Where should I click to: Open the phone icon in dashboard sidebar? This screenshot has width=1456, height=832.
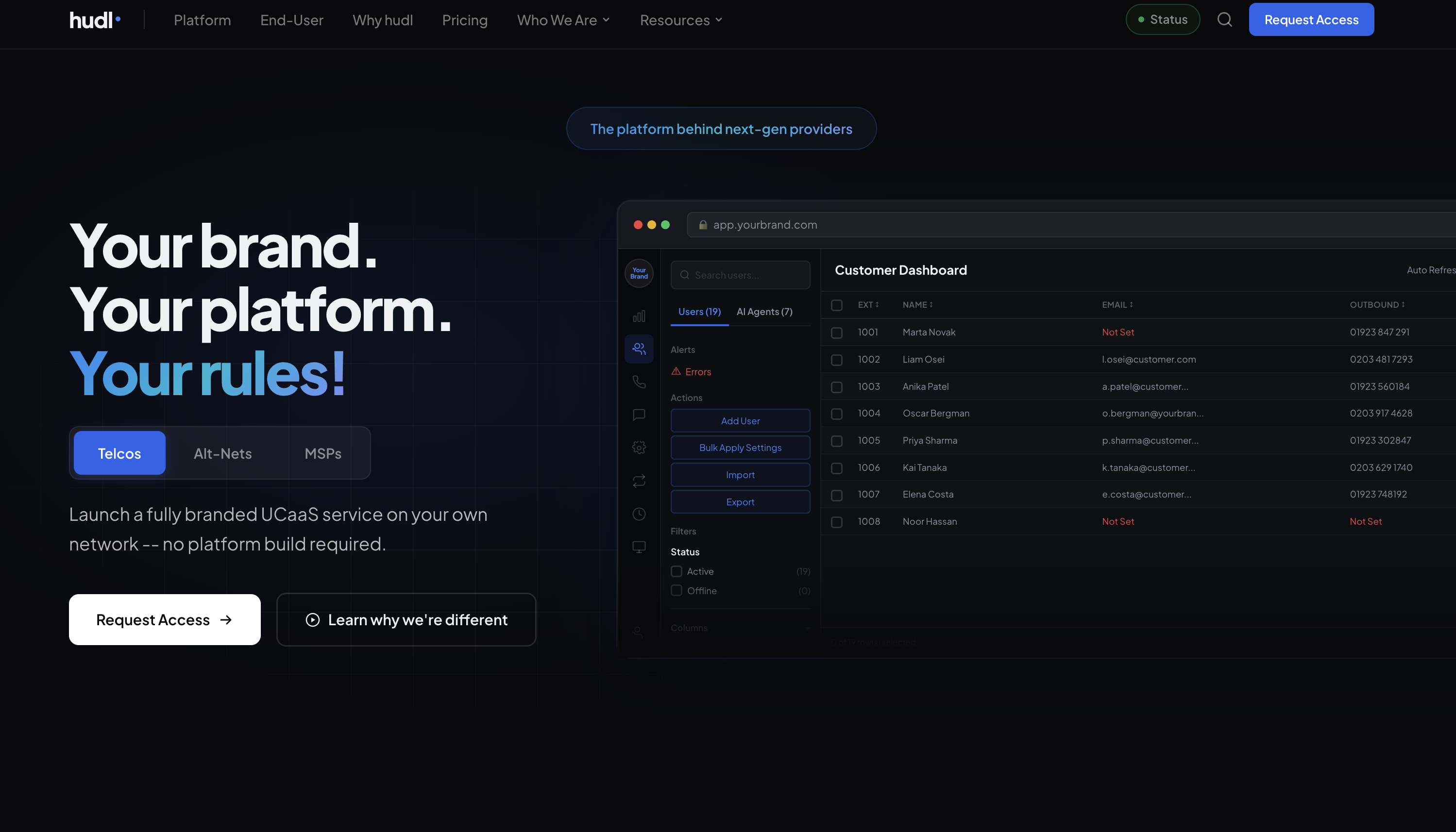[639, 382]
